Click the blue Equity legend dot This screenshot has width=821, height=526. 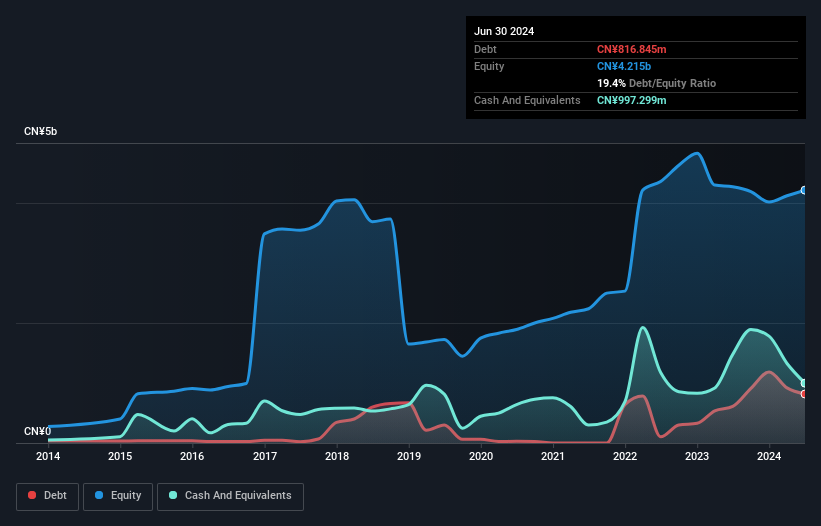99,495
